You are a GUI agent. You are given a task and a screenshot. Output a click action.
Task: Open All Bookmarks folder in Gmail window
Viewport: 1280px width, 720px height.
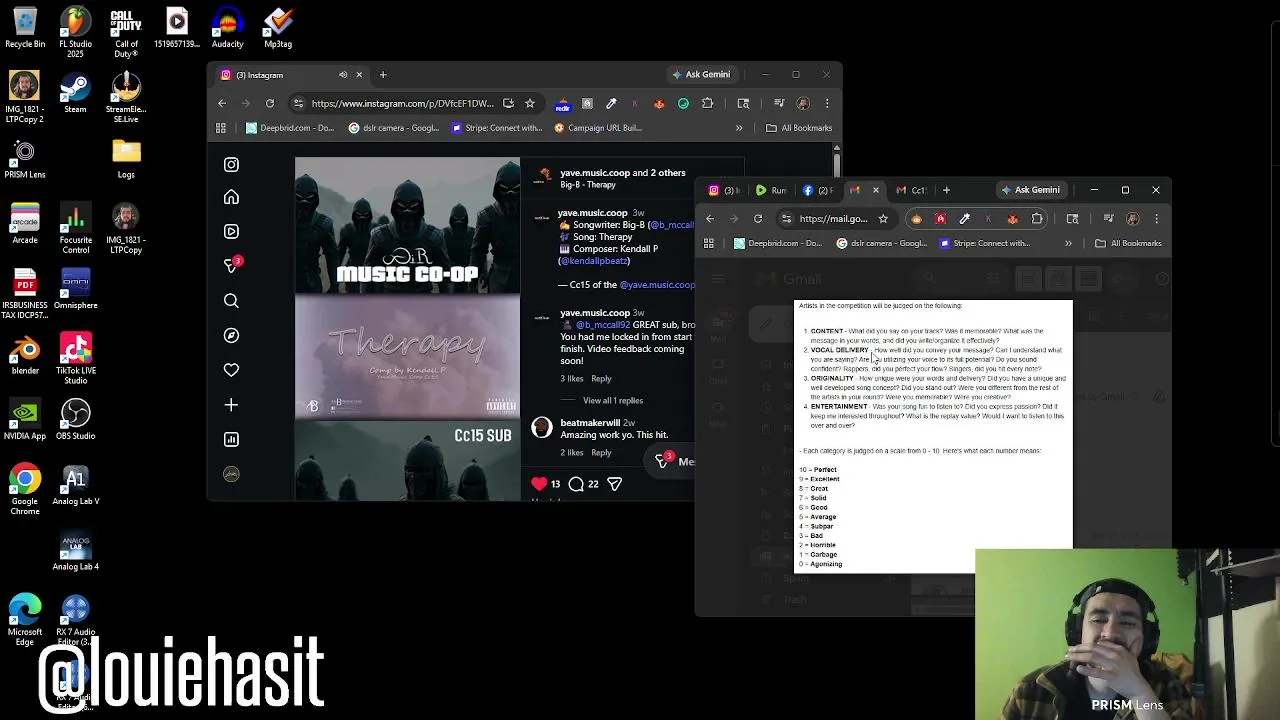pos(1128,243)
